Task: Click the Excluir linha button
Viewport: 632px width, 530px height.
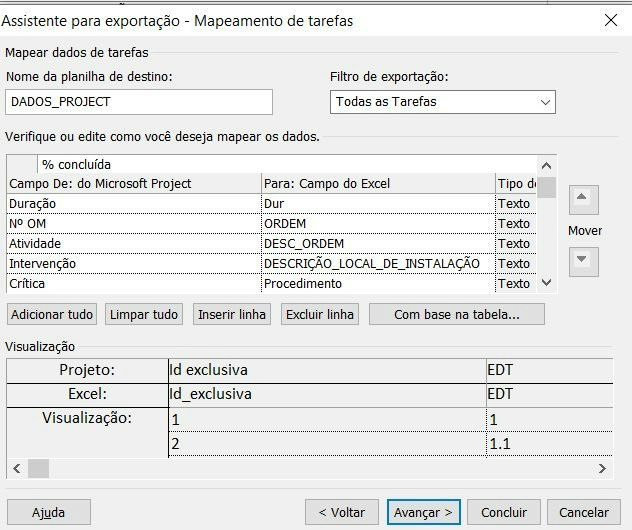Action: pyautogui.click(x=320, y=314)
